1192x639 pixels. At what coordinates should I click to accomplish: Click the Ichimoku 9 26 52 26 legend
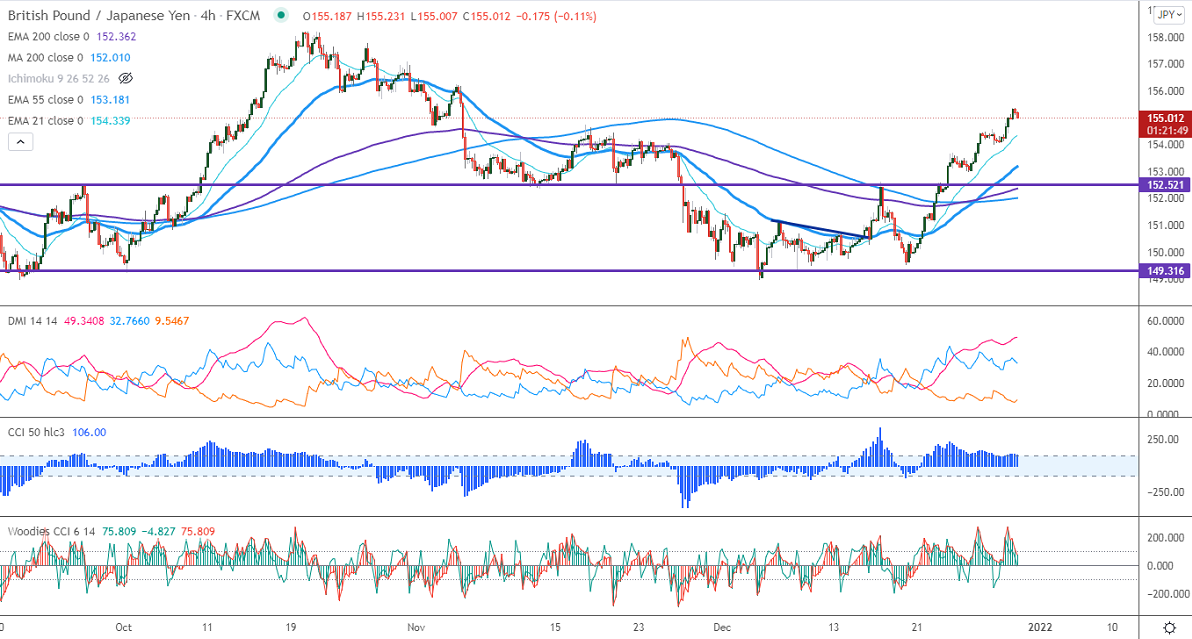[x=59, y=79]
